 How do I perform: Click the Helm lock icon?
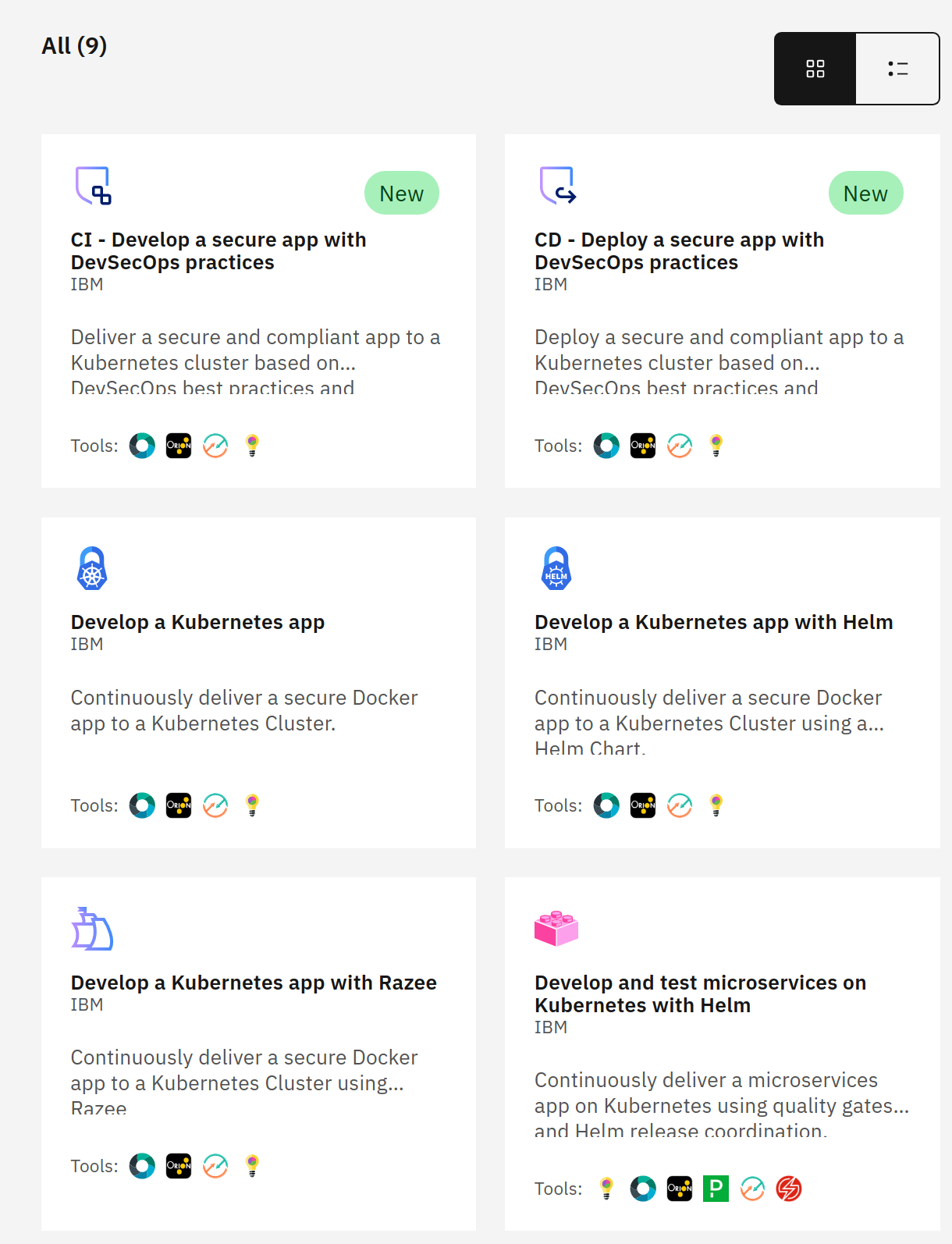point(556,568)
